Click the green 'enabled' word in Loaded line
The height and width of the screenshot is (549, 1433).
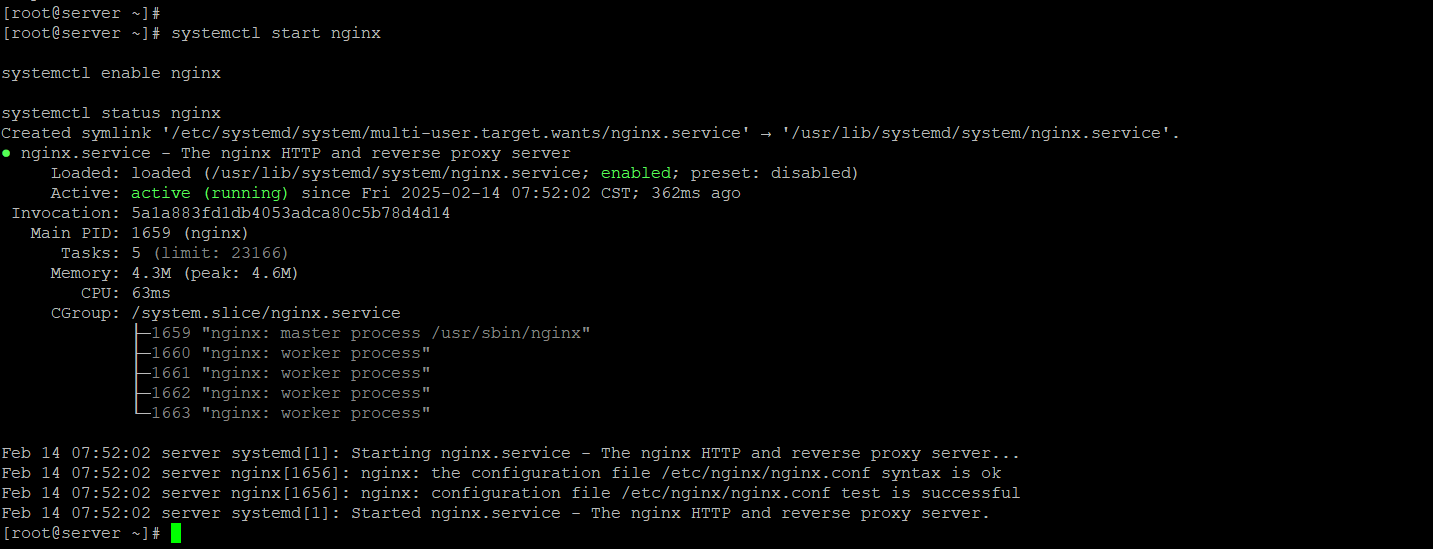coord(636,173)
